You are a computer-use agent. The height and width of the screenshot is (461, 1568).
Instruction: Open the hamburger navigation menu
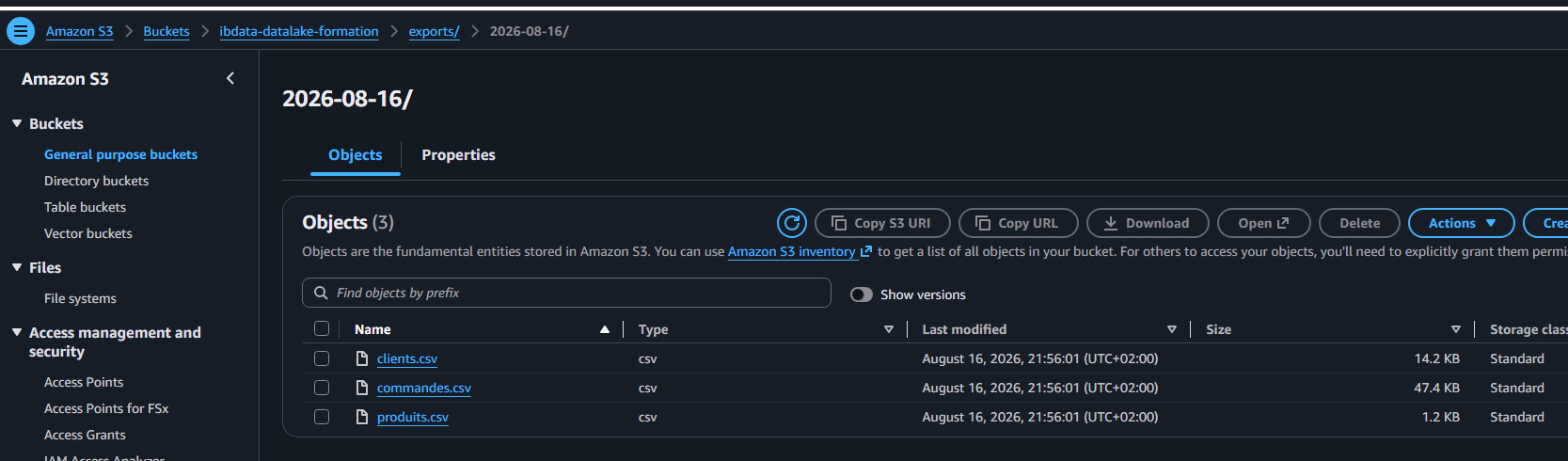(20, 31)
